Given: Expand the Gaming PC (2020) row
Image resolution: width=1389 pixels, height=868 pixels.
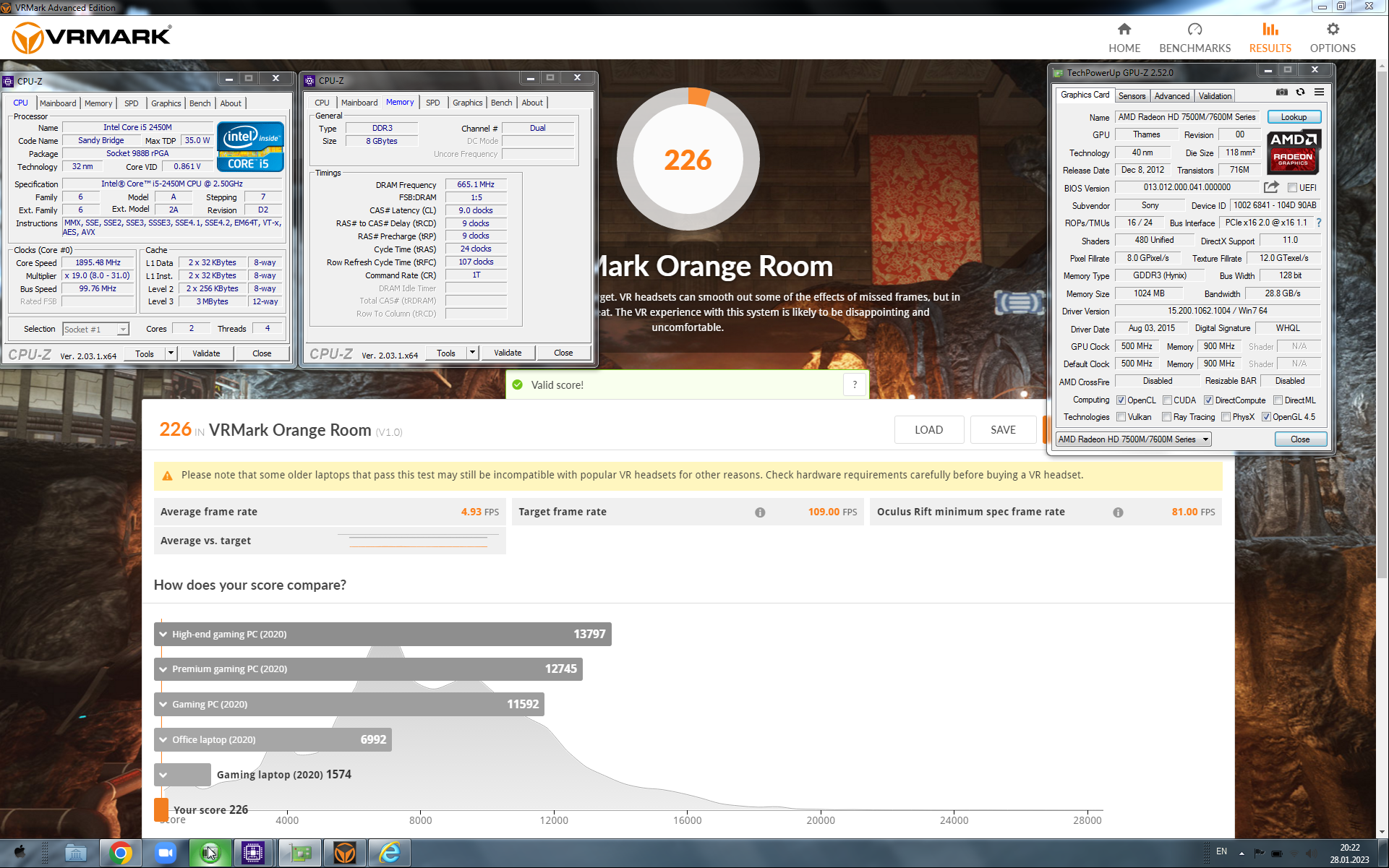Looking at the screenshot, I should pos(349,704).
